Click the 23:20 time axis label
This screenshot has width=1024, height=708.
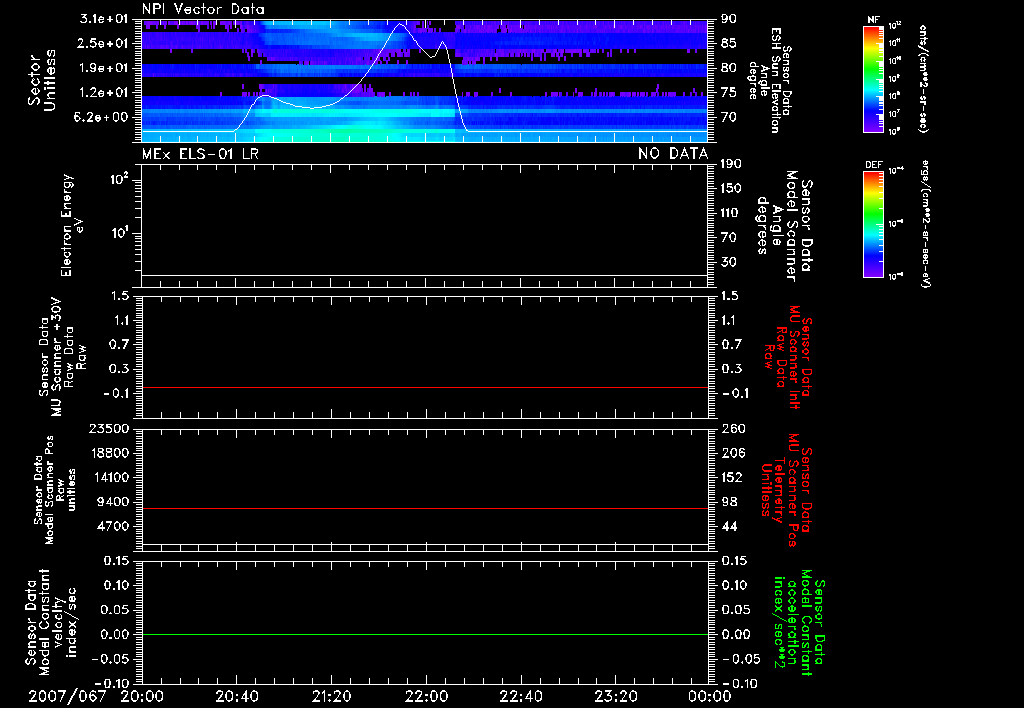tap(616, 696)
